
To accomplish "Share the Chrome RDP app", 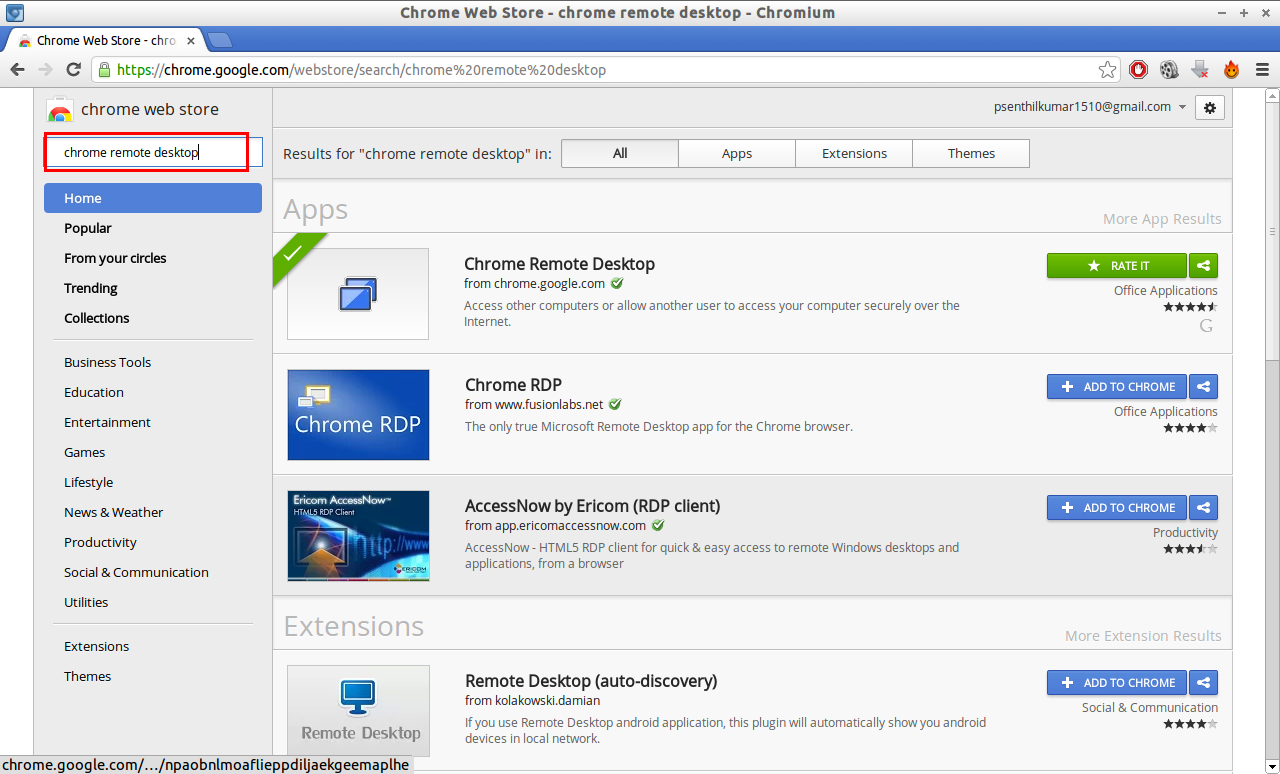I will [1204, 387].
